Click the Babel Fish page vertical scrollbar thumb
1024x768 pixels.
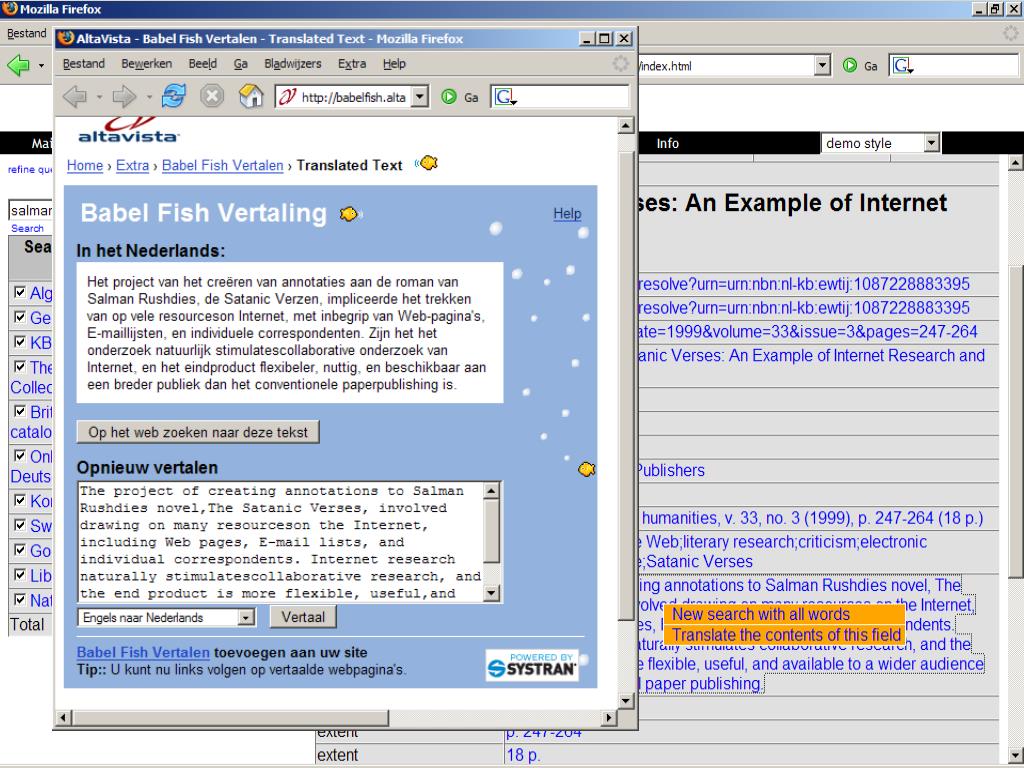[626, 385]
